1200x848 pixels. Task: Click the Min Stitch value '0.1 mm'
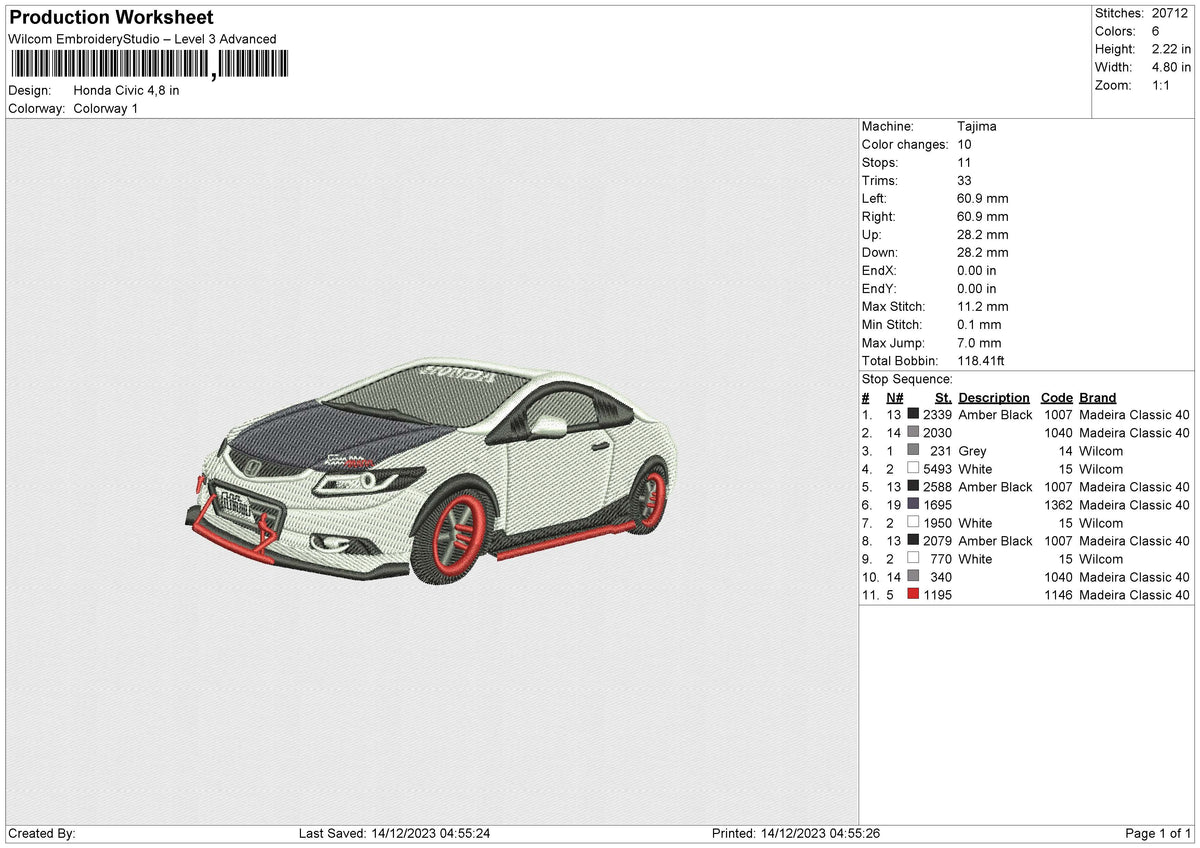979,324
